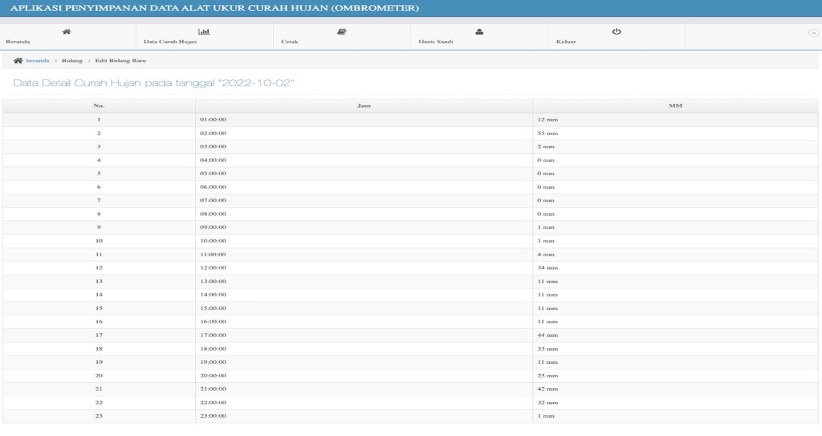The width and height of the screenshot is (822, 436).
Task: Select the MM value in the 23:00:00 row
Action: click(546, 416)
